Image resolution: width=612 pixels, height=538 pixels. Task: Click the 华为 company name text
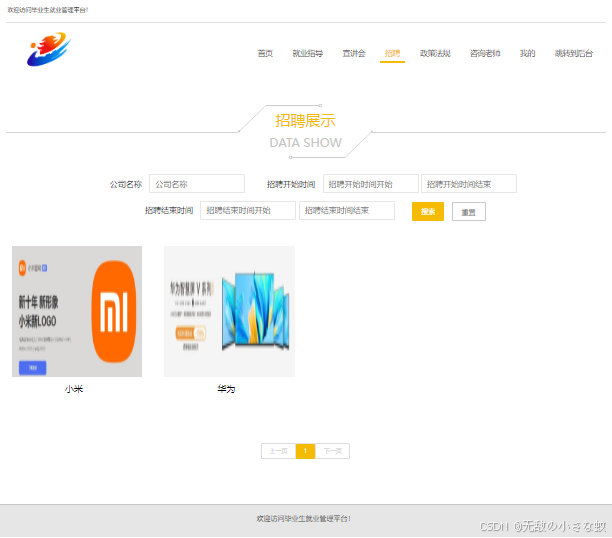(x=226, y=389)
